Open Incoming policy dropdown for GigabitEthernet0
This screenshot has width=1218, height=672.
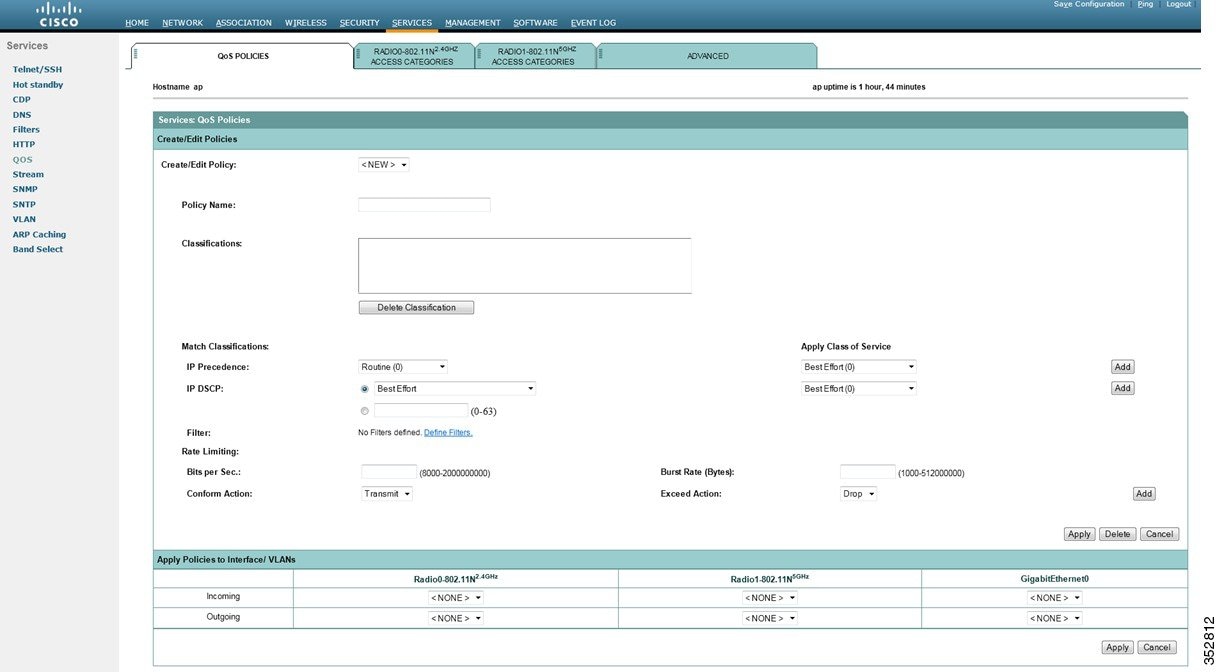1055,598
